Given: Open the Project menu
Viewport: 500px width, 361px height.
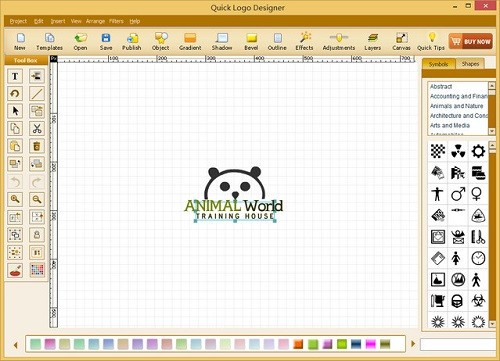Looking at the screenshot, I should 18,21.
